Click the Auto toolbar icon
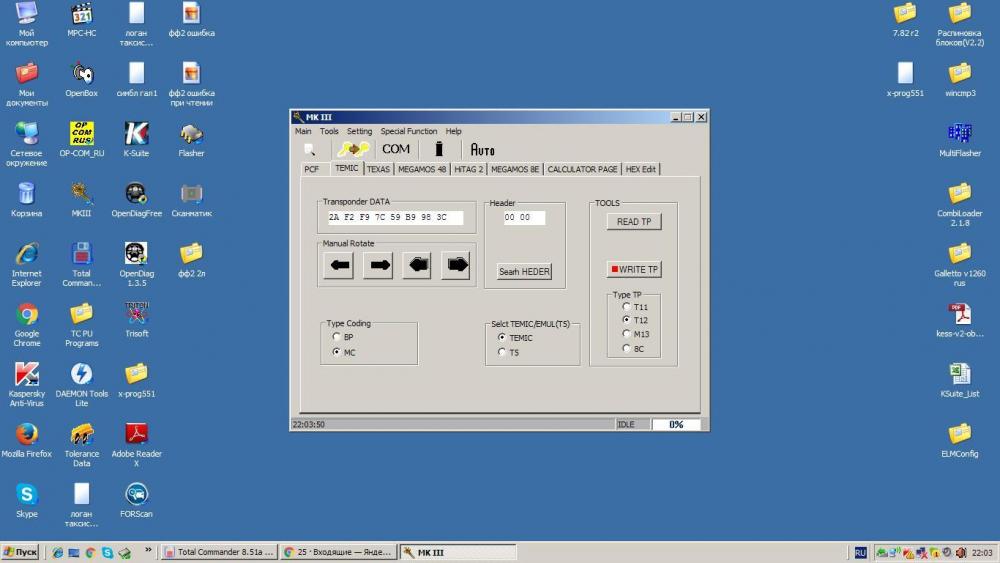 pyautogui.click(x=482, y=149)
